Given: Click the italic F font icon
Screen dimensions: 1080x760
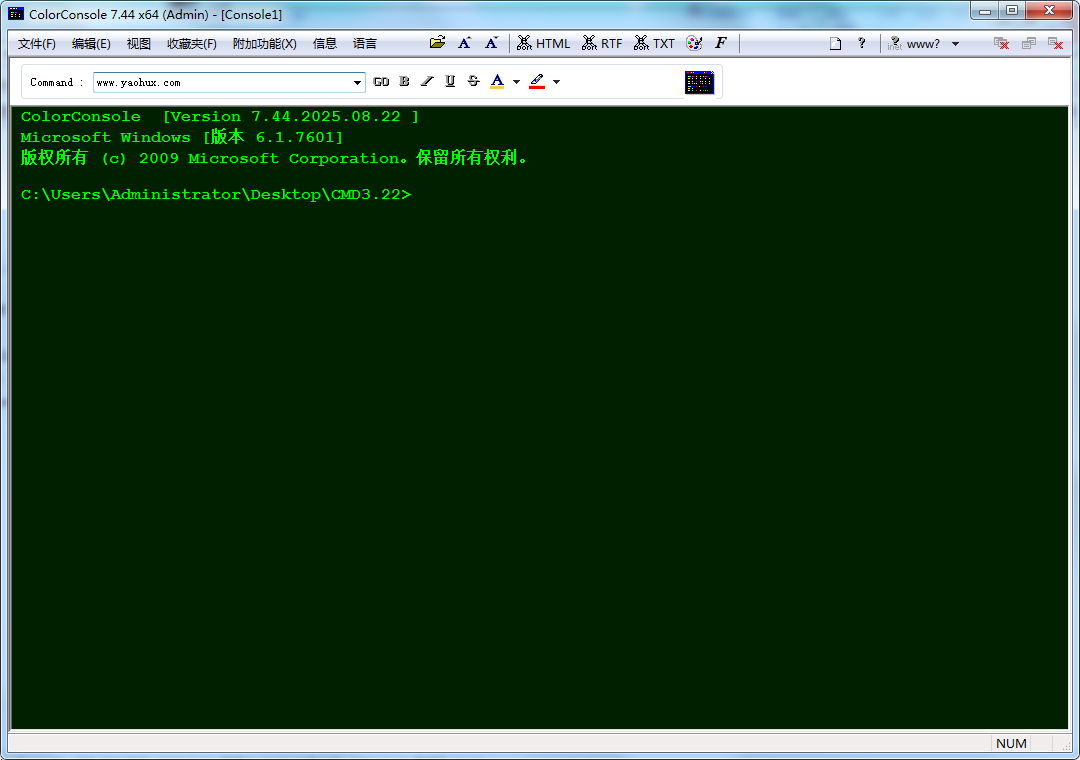Looking at the screenshot, I should click(x=720, y=43).
